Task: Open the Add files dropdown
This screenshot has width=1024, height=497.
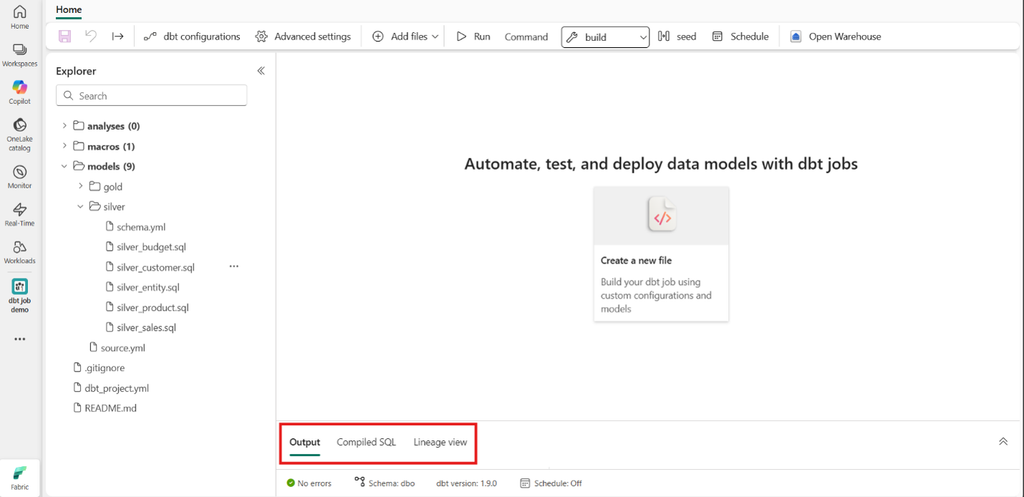Action: click(x=405, y=37)
